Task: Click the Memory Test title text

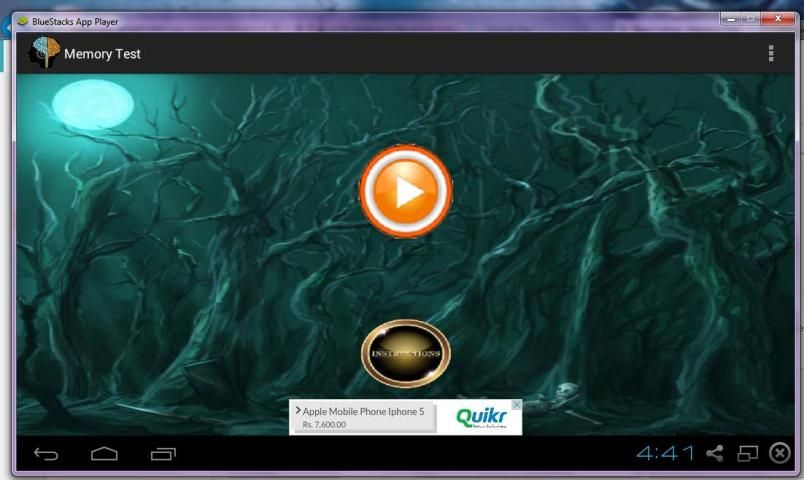Action: click(102, 54)
